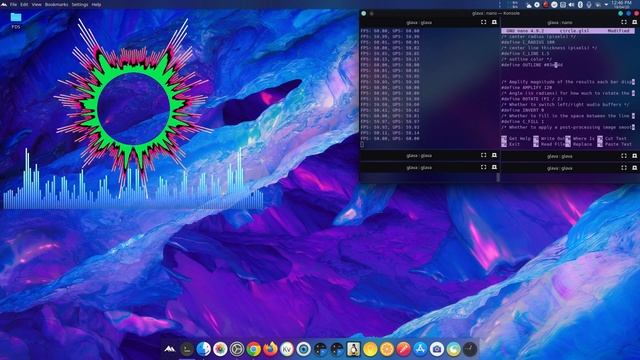Open the gray system preferences dock icon
The height and width of the screenshot is (360, 640).
[237, 349]
